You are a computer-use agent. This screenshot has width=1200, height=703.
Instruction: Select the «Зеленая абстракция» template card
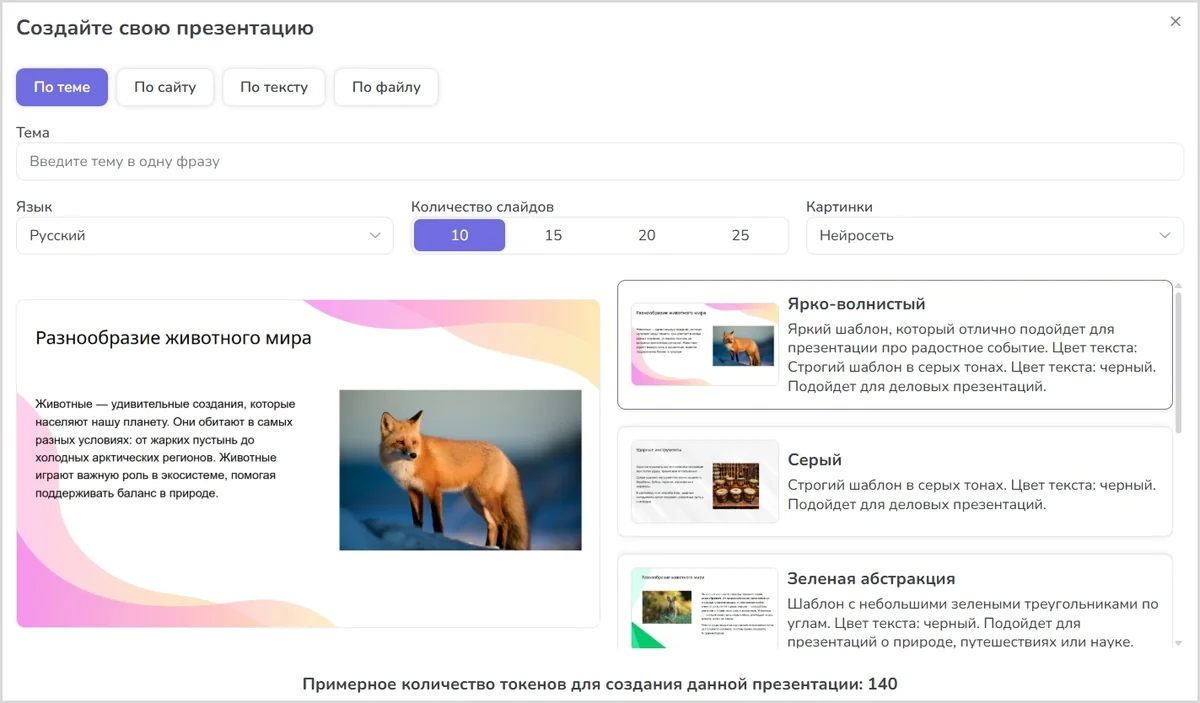click(895, 602)
